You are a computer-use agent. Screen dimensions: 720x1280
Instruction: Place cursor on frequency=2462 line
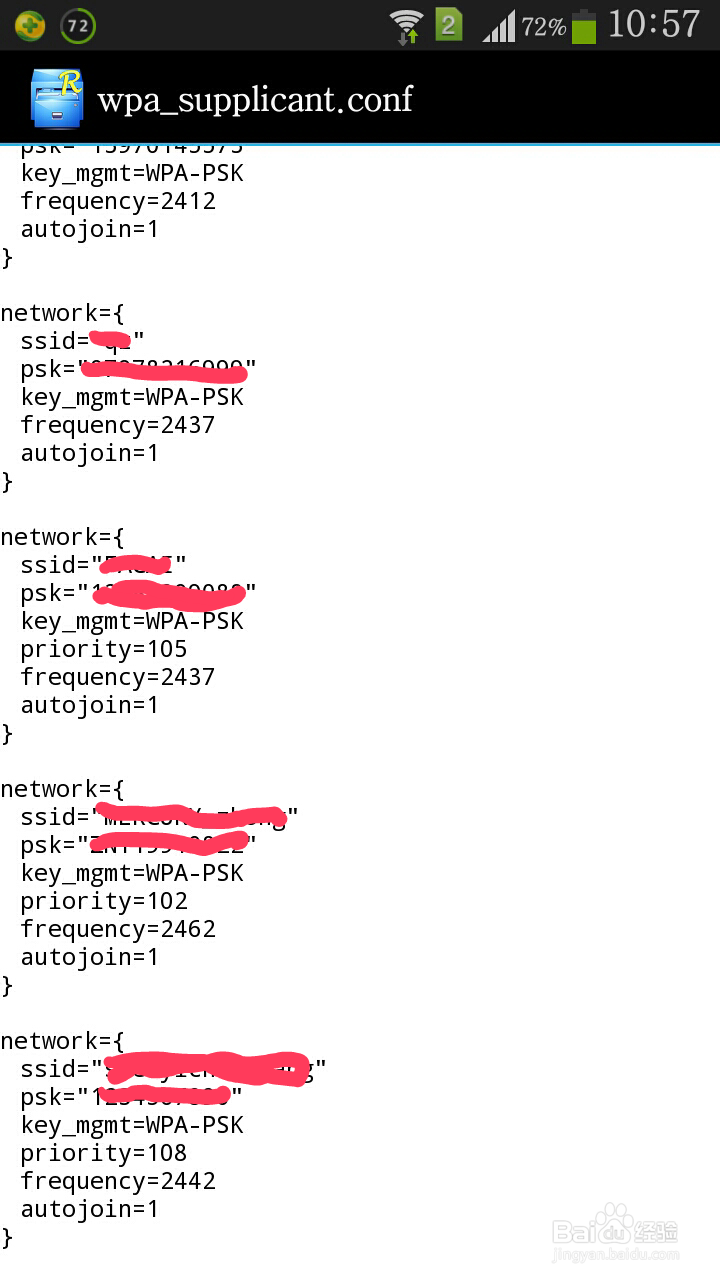(118, 929)
